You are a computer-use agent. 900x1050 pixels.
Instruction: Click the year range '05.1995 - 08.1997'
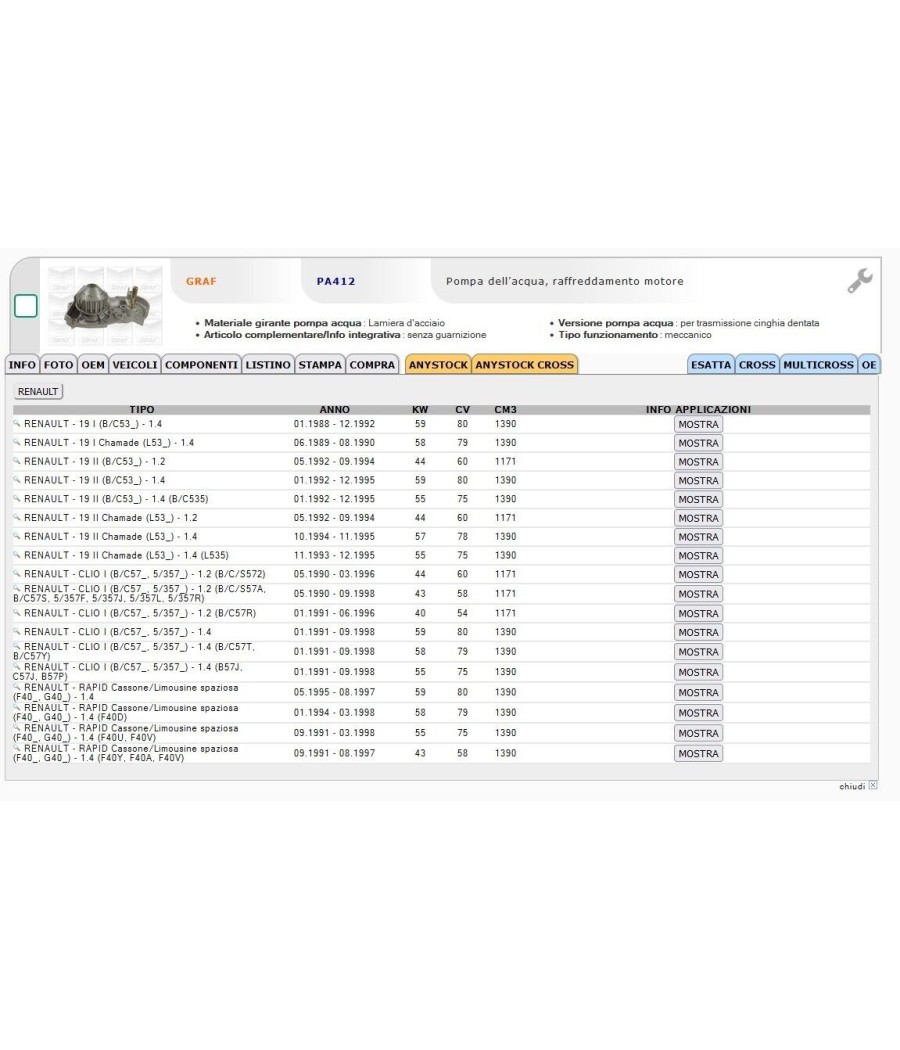coord(334,692)
